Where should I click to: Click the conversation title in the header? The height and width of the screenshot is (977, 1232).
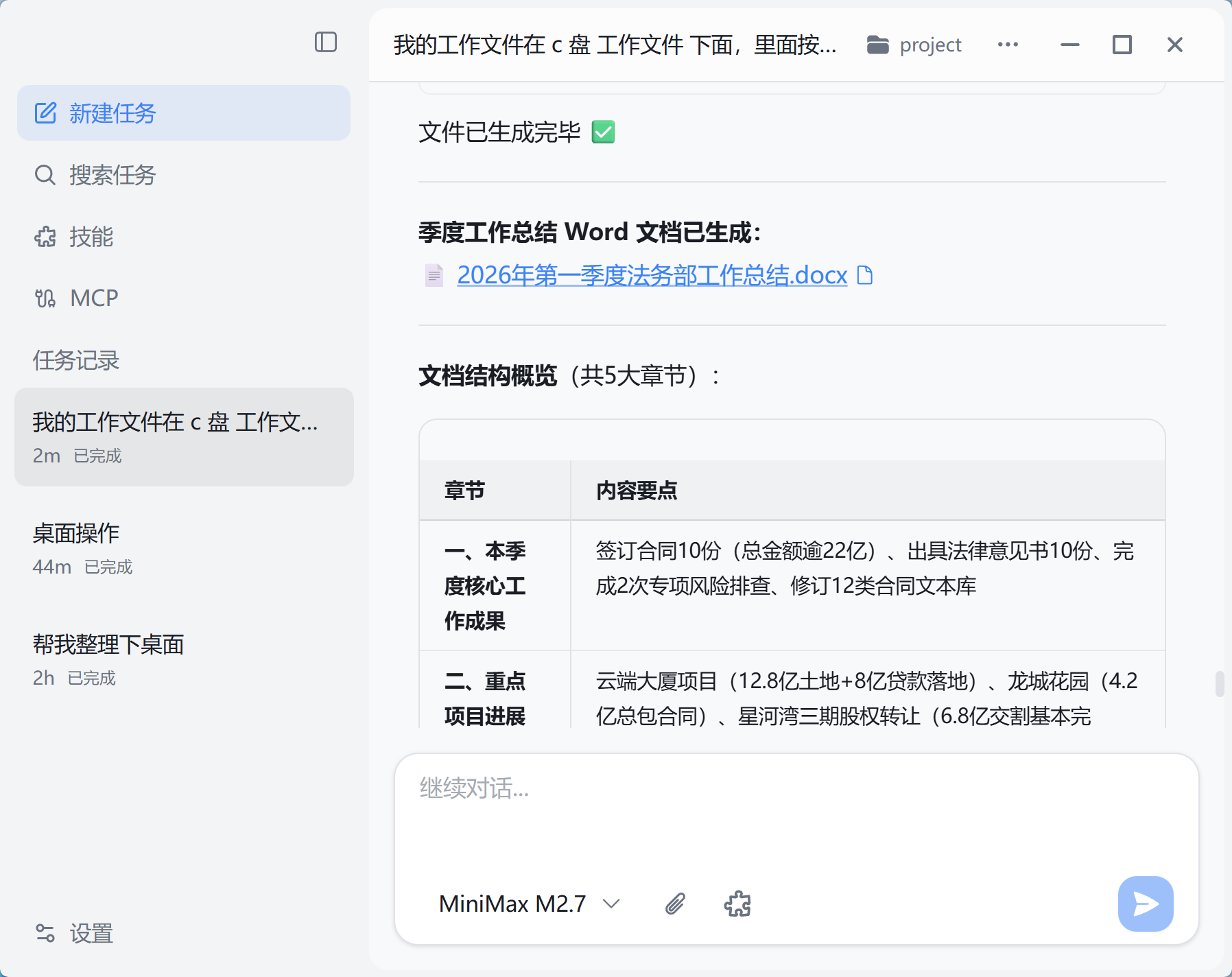pyautogui.click(x=613, y=44)
